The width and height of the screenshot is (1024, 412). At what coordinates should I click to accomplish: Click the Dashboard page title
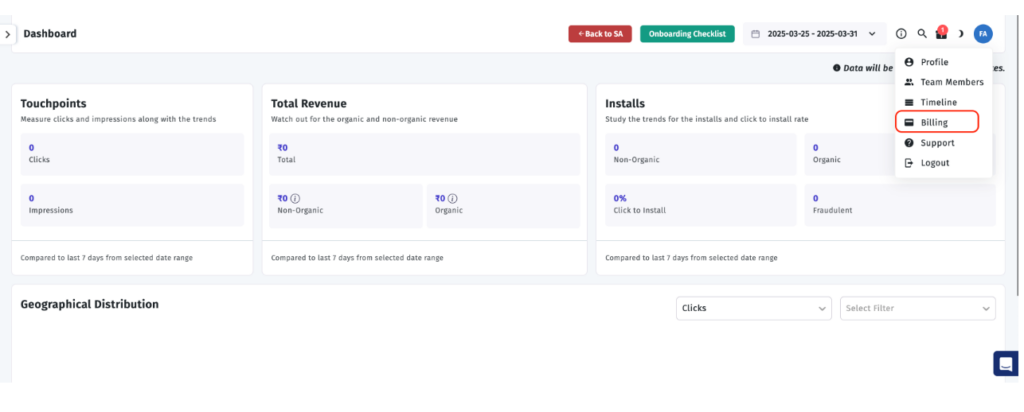[x=50, y=34]
